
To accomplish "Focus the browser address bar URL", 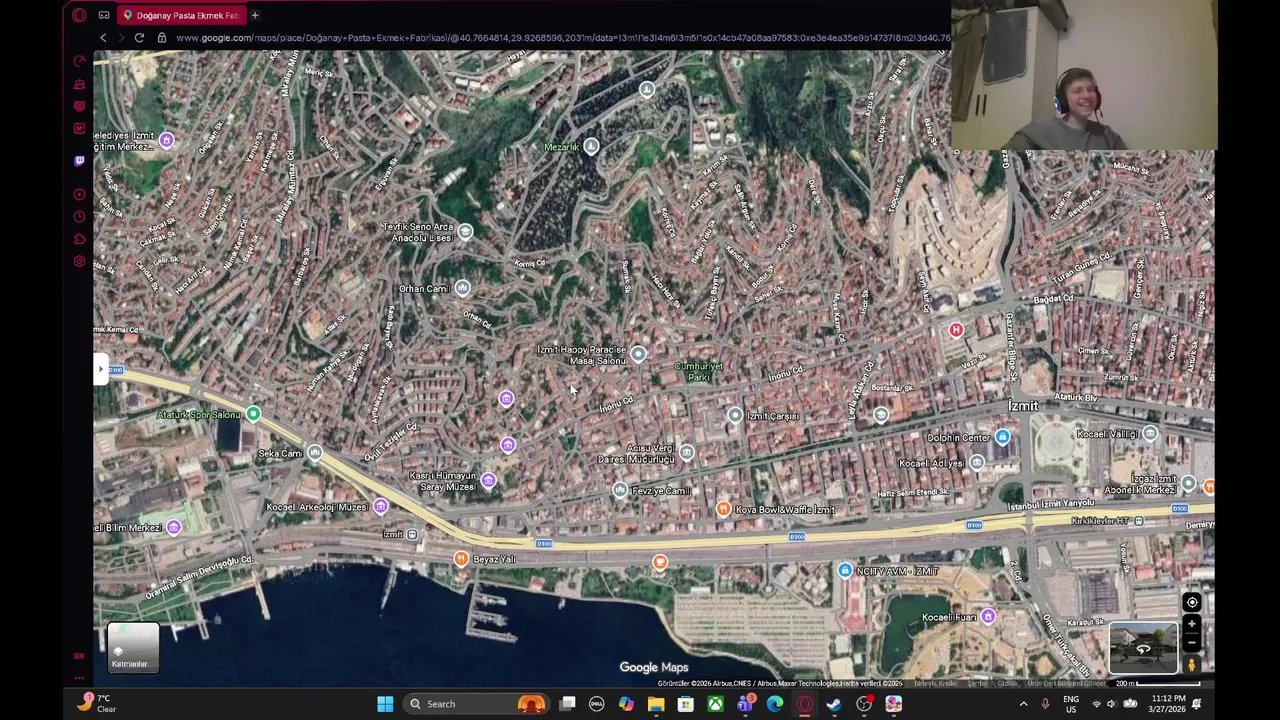I will pos(562,38).
